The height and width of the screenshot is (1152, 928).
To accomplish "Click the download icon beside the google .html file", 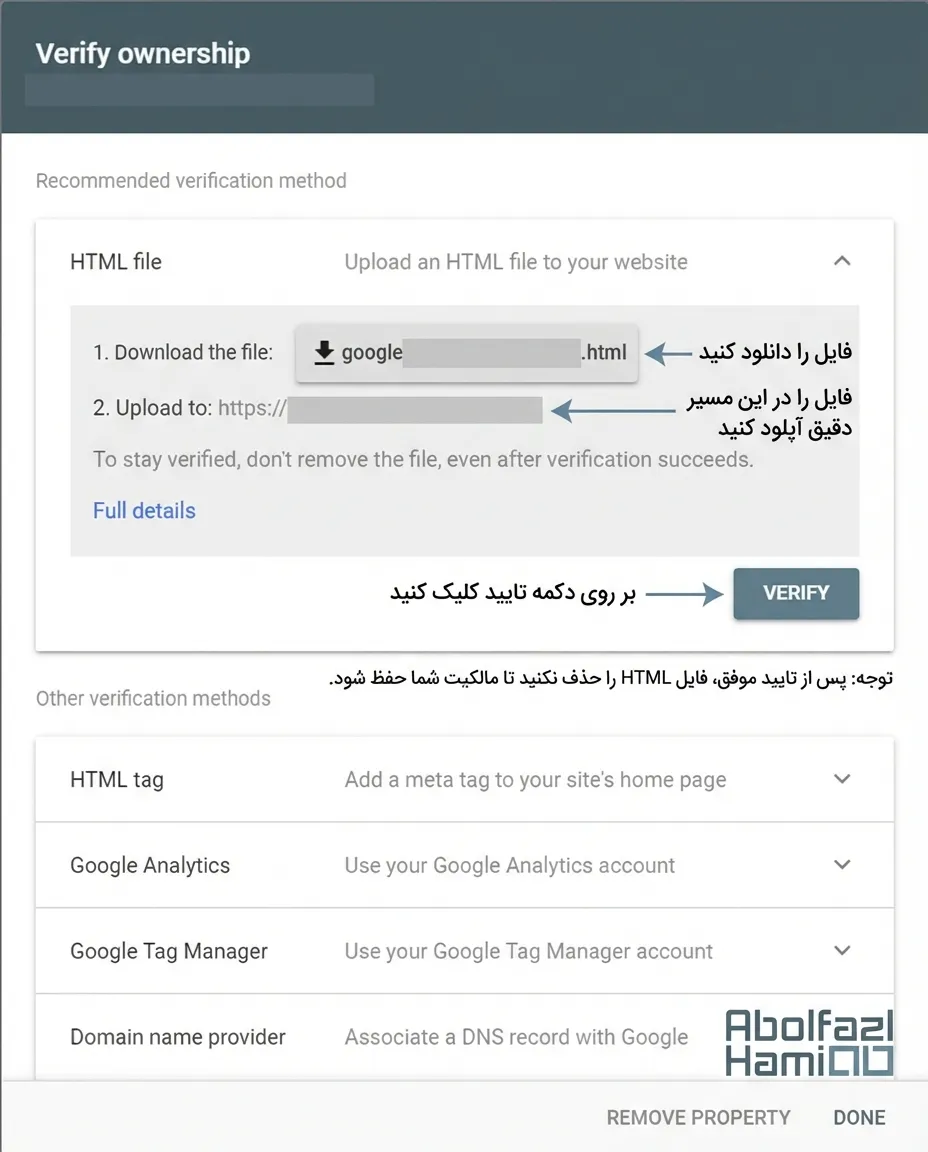I will click(324, 353).
